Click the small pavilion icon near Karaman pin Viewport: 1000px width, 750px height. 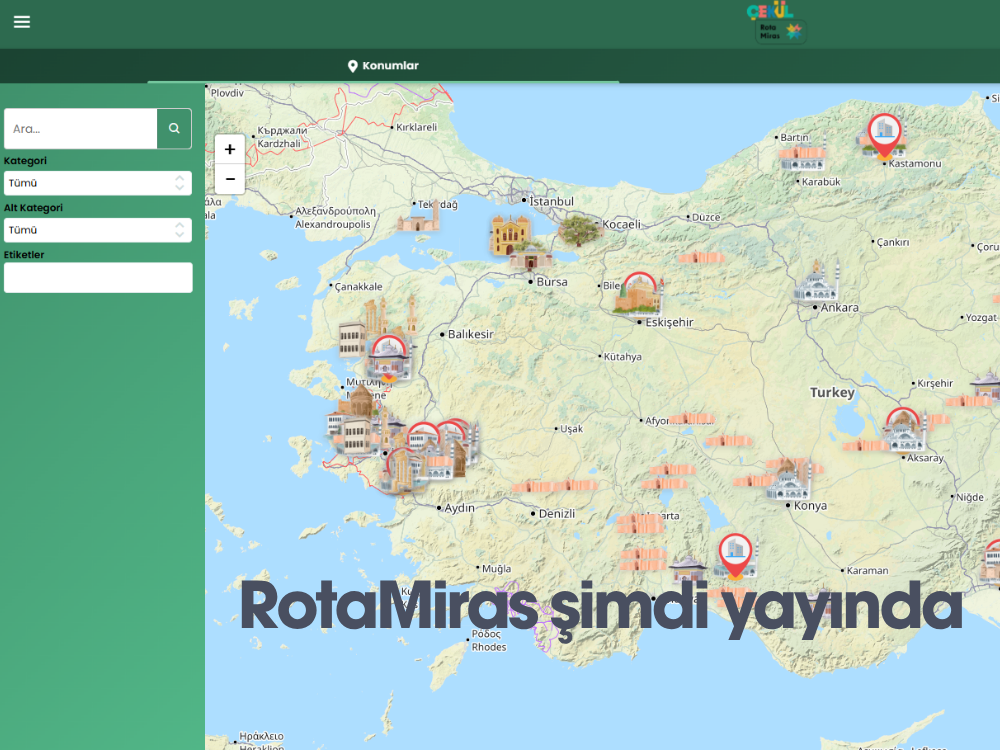coord(688,570)
